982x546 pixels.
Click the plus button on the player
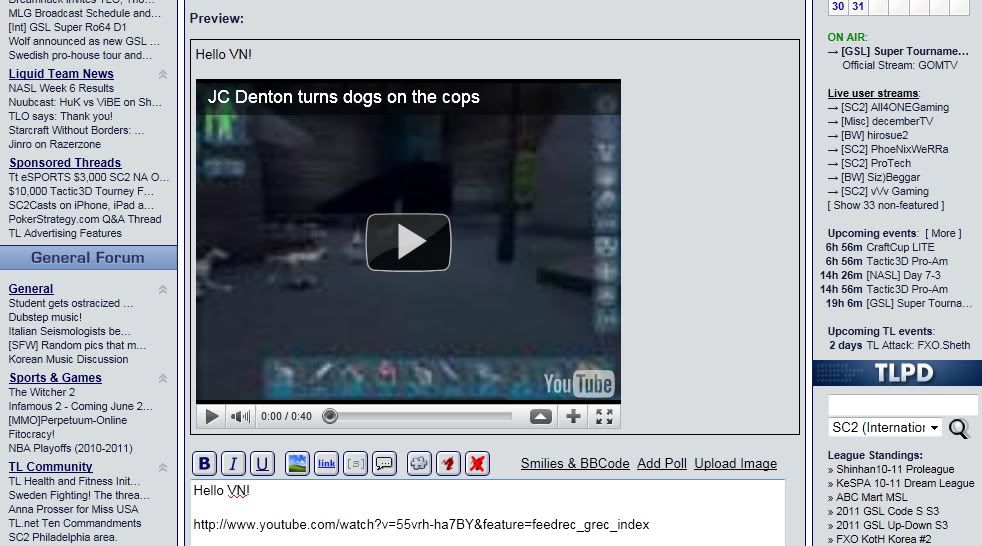[573, 416]
